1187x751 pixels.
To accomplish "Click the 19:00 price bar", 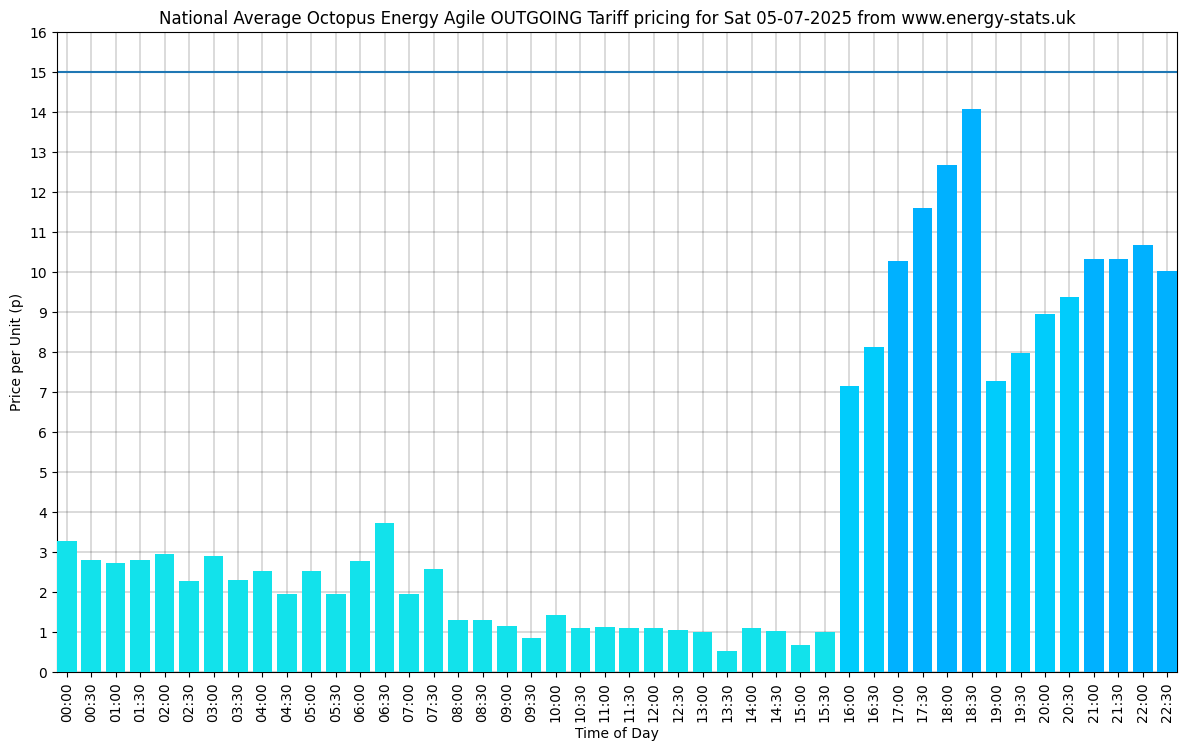I will click(995, 526).
